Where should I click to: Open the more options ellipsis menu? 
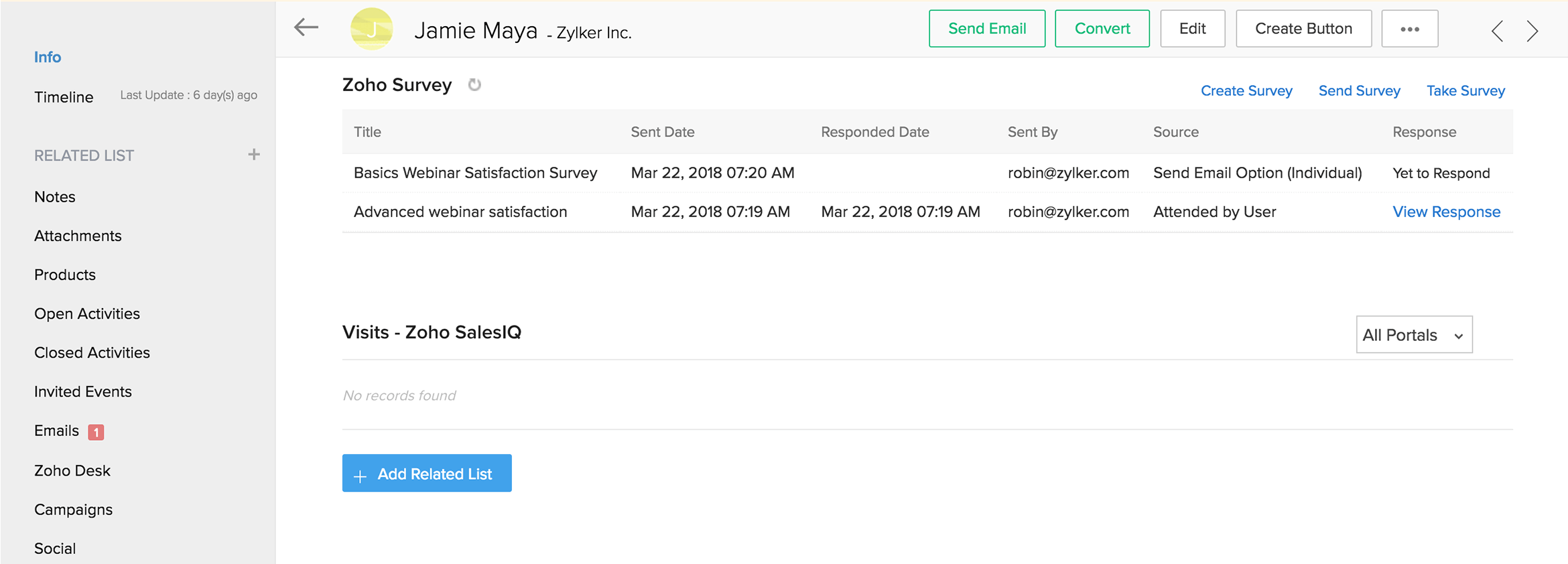[x=1409, y=29]
